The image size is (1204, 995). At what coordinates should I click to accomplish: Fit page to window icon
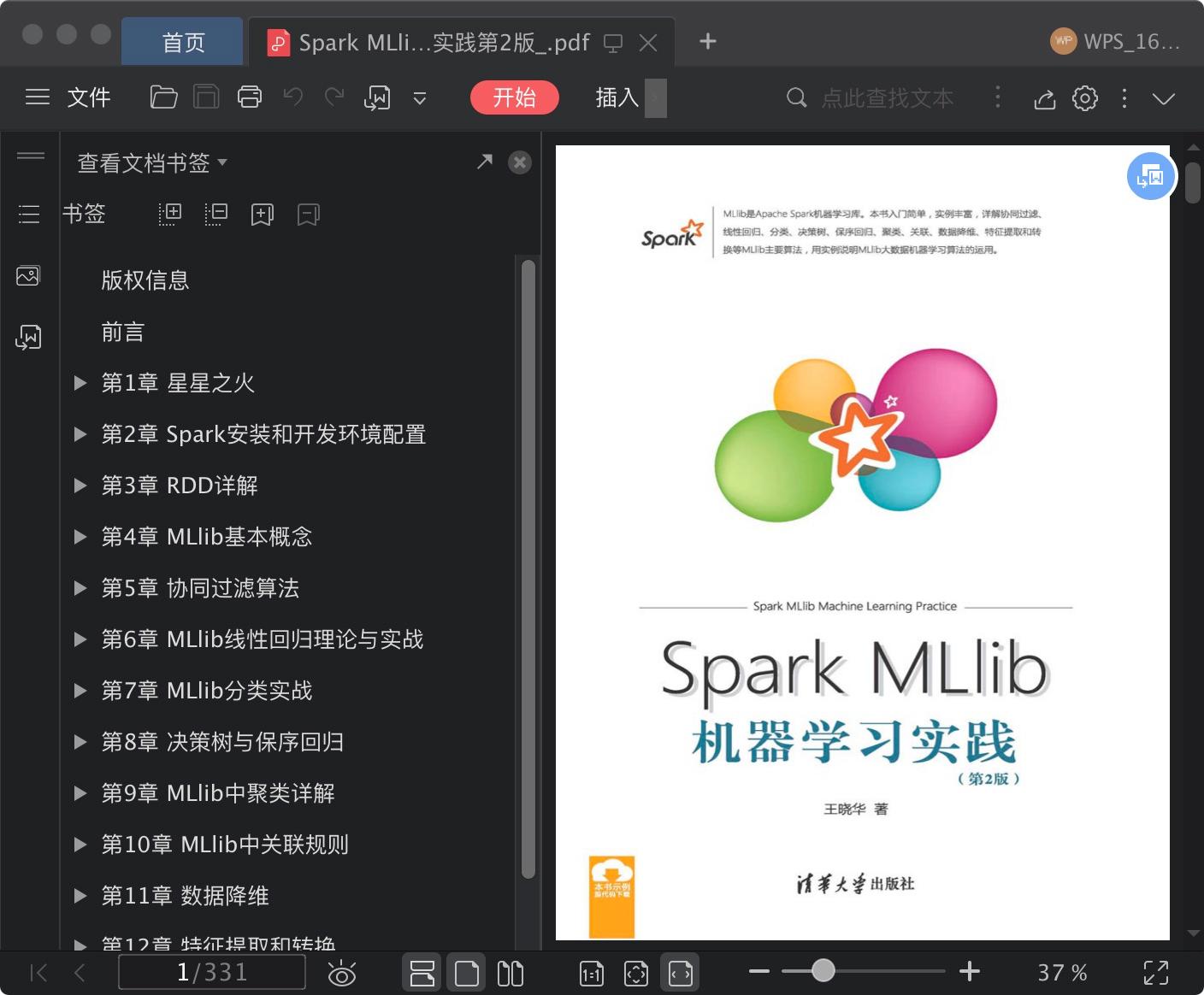[x=636, y=974]
